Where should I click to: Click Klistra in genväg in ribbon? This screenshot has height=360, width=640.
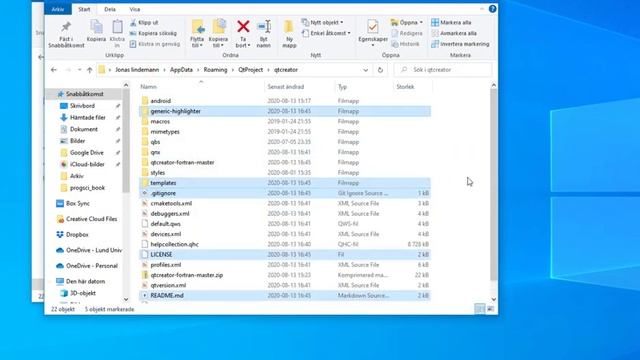[155, 44]
